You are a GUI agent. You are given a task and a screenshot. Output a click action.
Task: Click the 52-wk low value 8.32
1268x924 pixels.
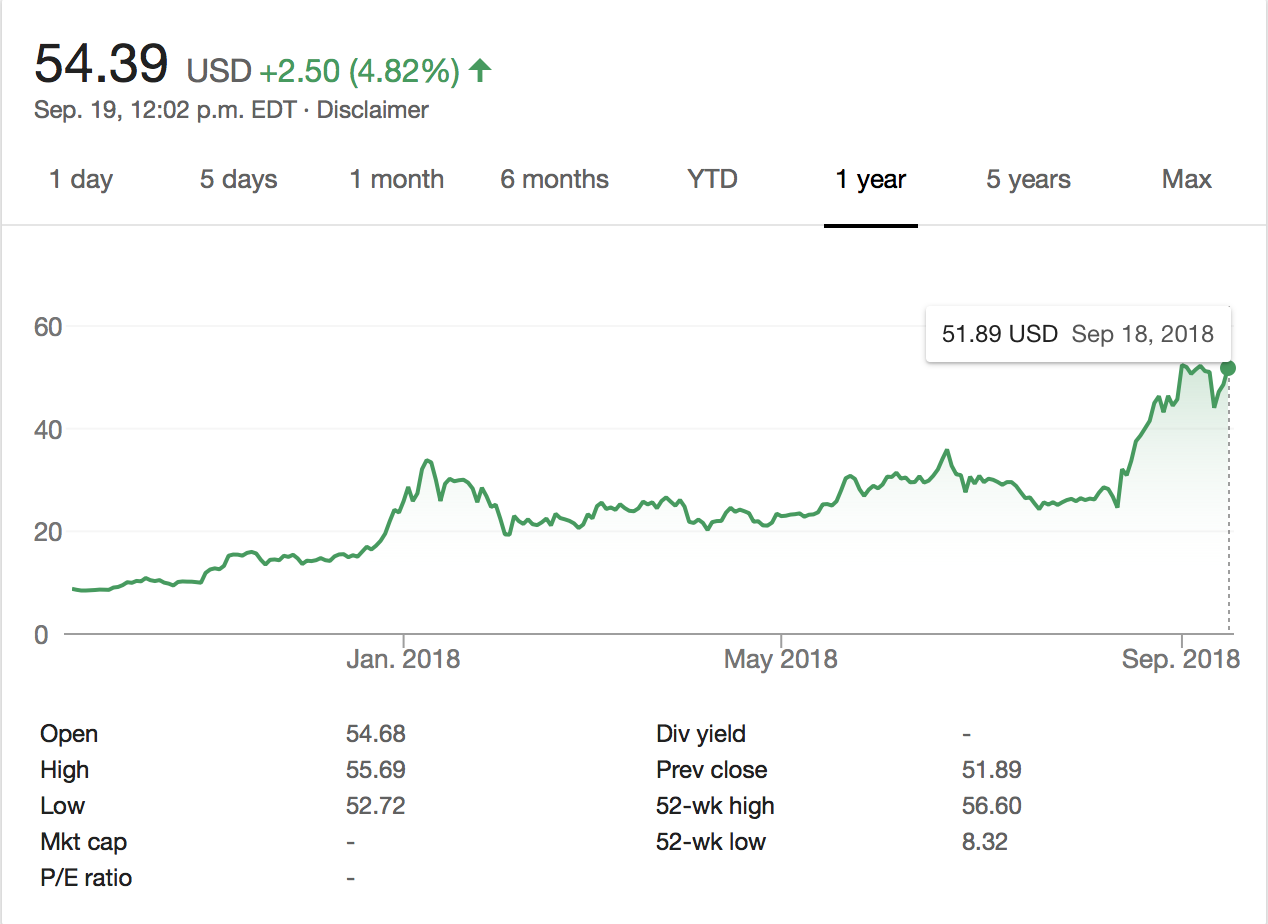(x=984, y=842)
